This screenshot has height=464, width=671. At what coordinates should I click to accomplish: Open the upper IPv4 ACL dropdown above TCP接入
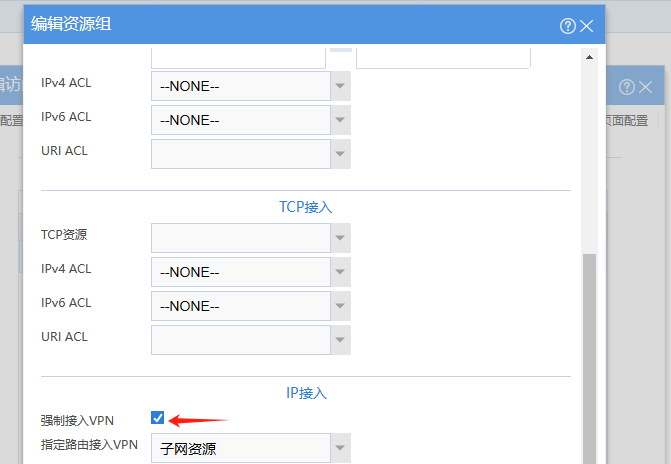(x=341, y=86)
